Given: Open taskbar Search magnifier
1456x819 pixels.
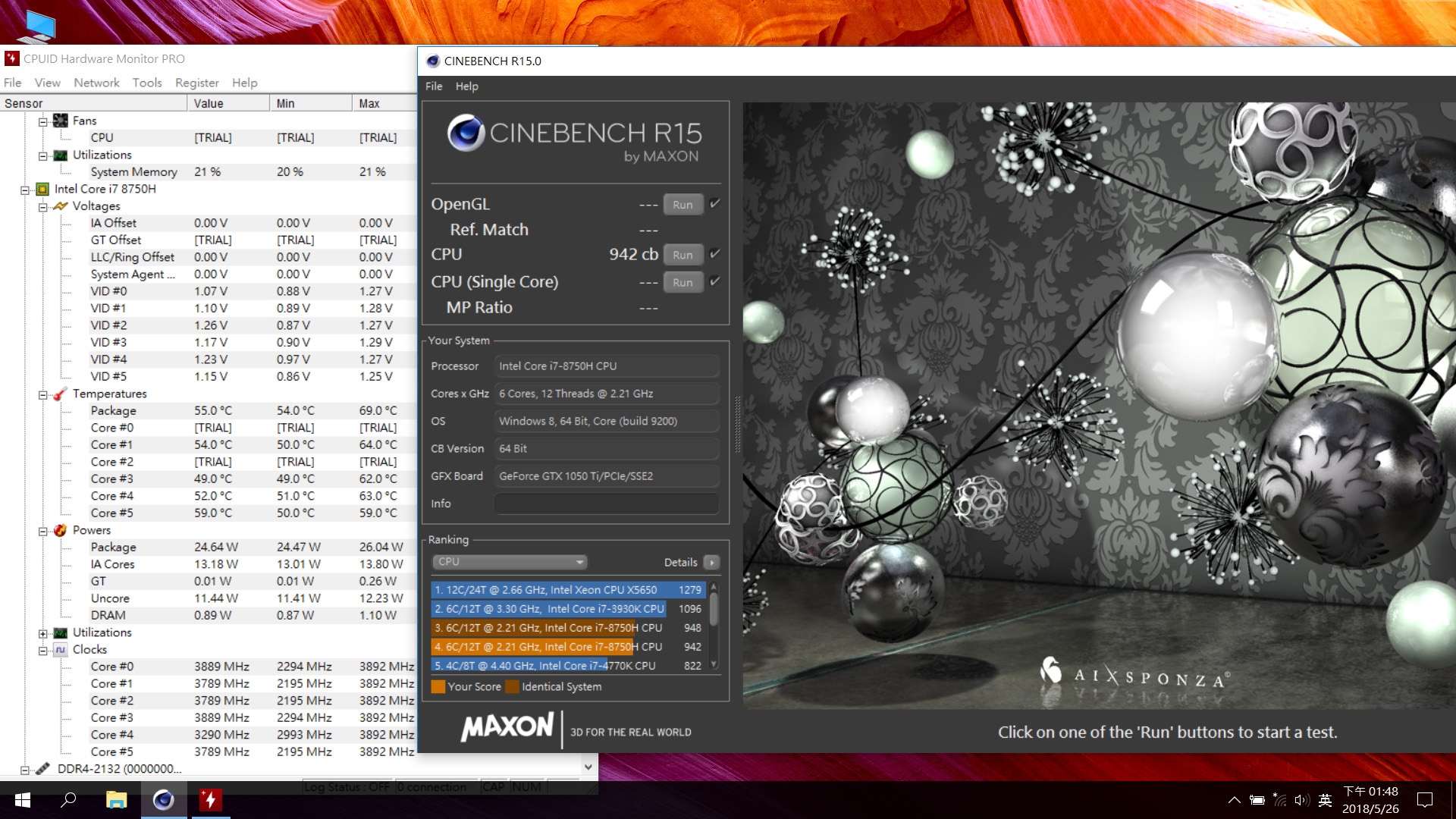Looking at the screenshot, I should coord(68,800).
